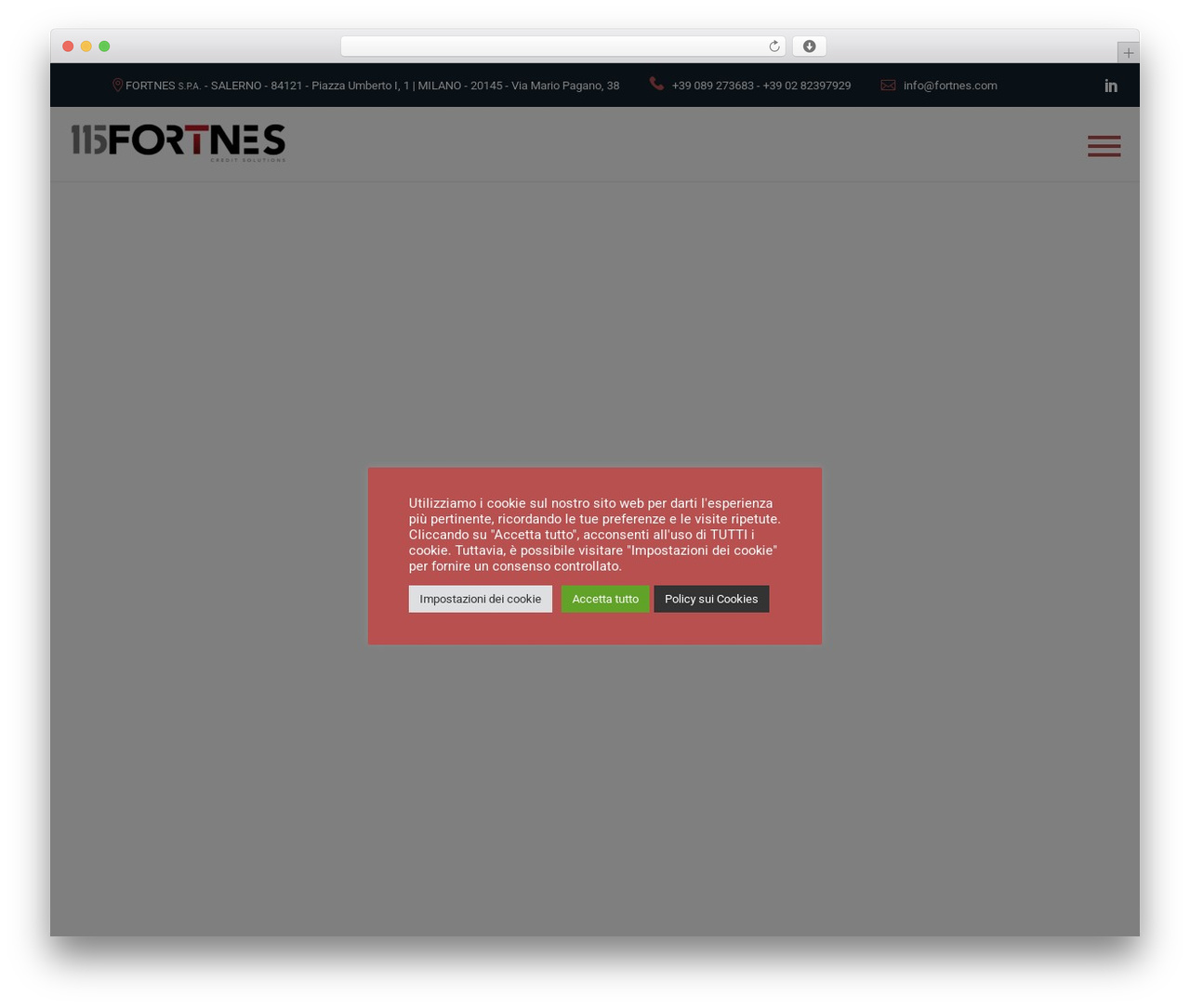Viewport: 1190px width, 1008px height.
Task: Click the info@fortnes.com email link
Action: tap(950, 86)
